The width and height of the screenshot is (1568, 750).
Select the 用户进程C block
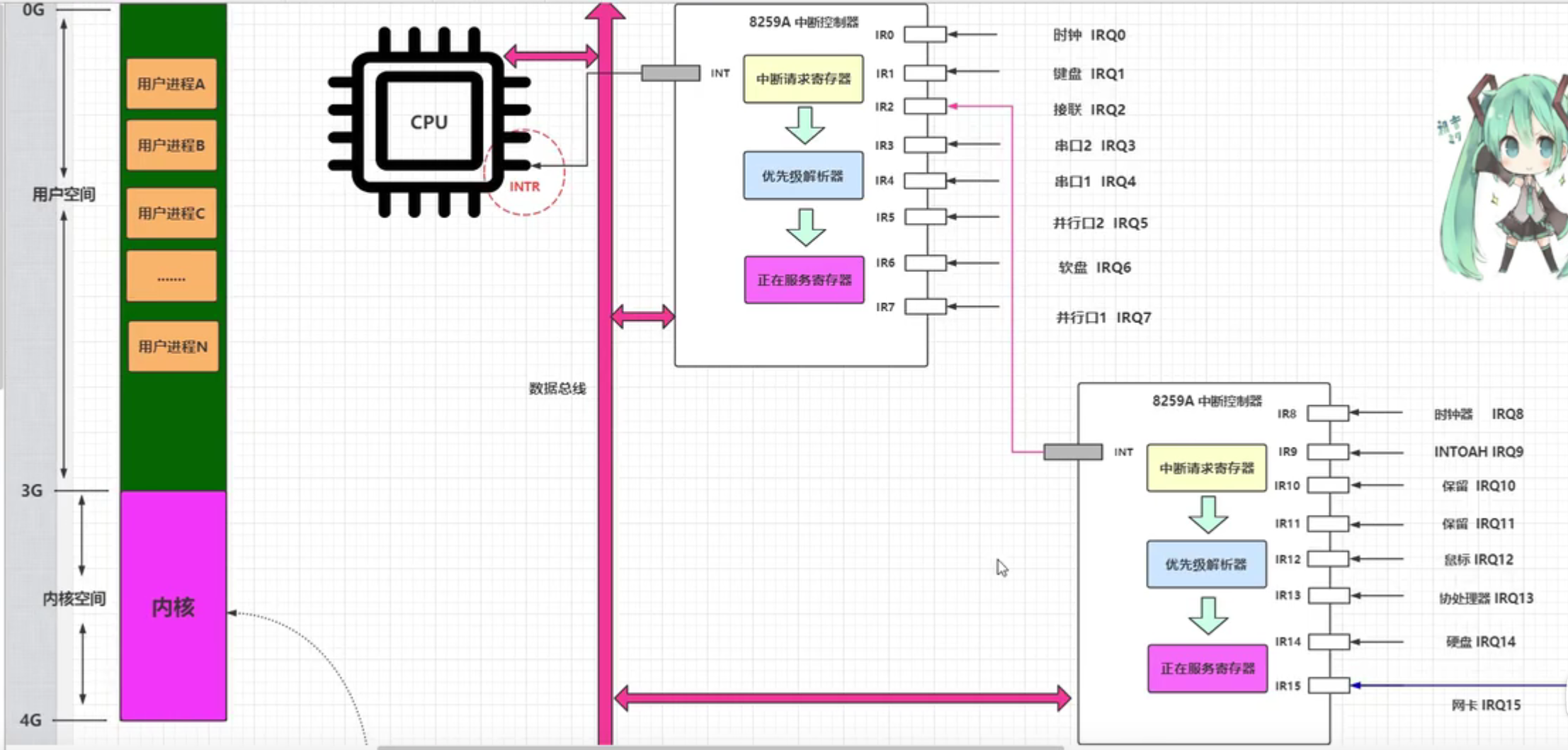[x=171, y=213]
